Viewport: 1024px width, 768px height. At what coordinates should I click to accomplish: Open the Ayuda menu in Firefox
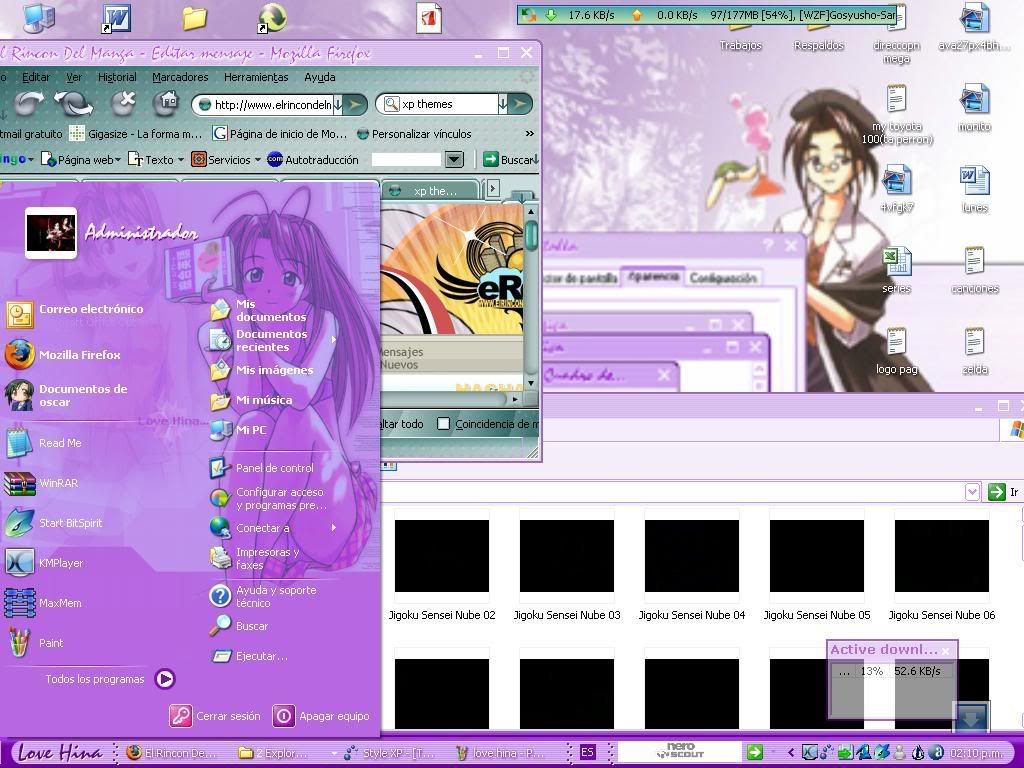pos(319,77)
